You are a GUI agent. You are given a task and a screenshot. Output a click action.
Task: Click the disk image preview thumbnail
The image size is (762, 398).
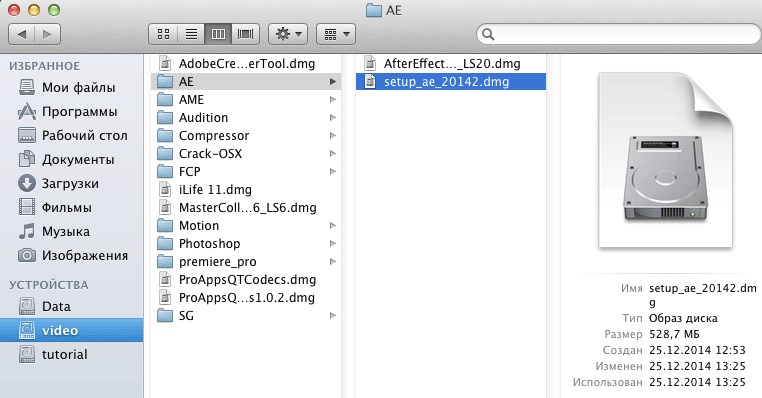pos(666,160)
